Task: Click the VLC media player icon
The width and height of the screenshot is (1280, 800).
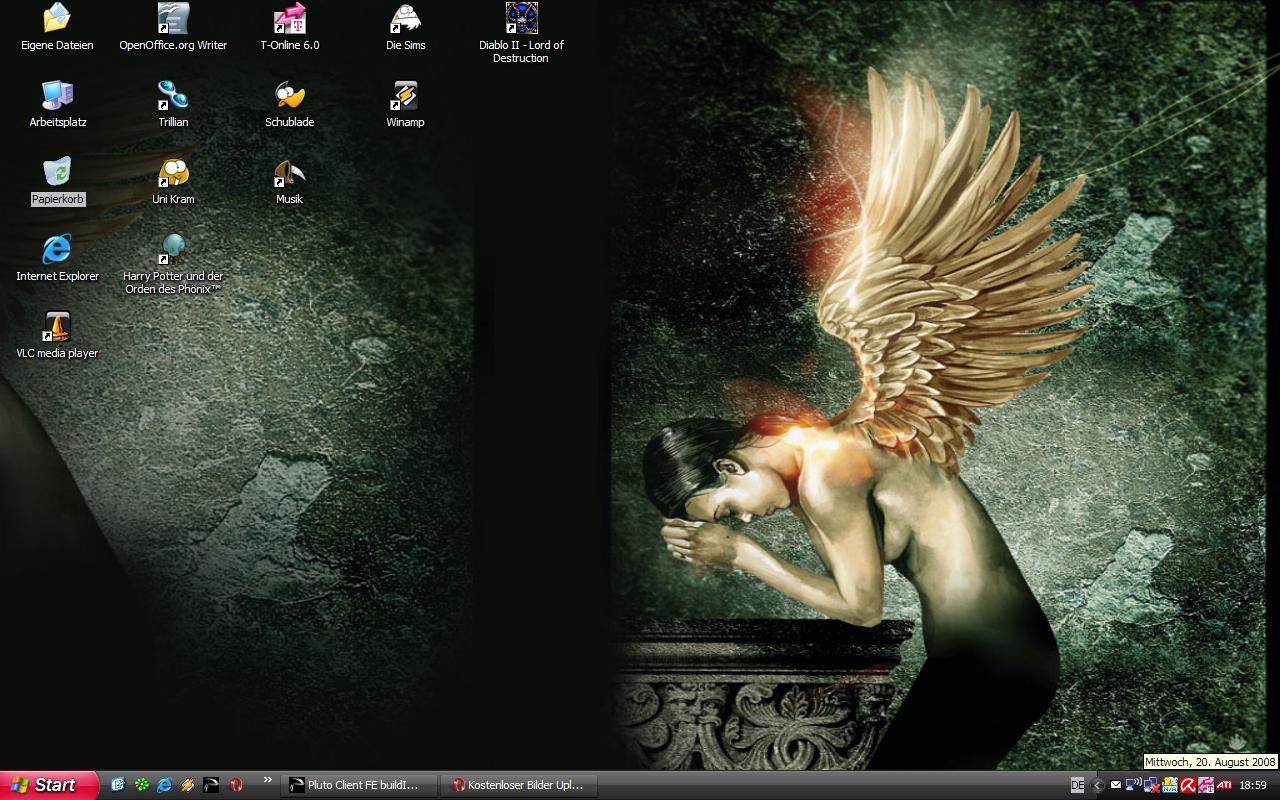Action: tap(57, 327)
